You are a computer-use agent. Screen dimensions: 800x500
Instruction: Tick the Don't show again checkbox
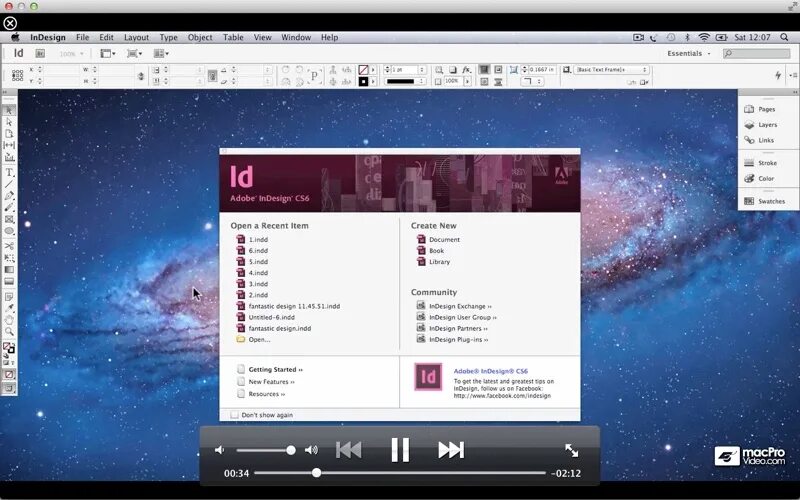[x=234, y=415]
